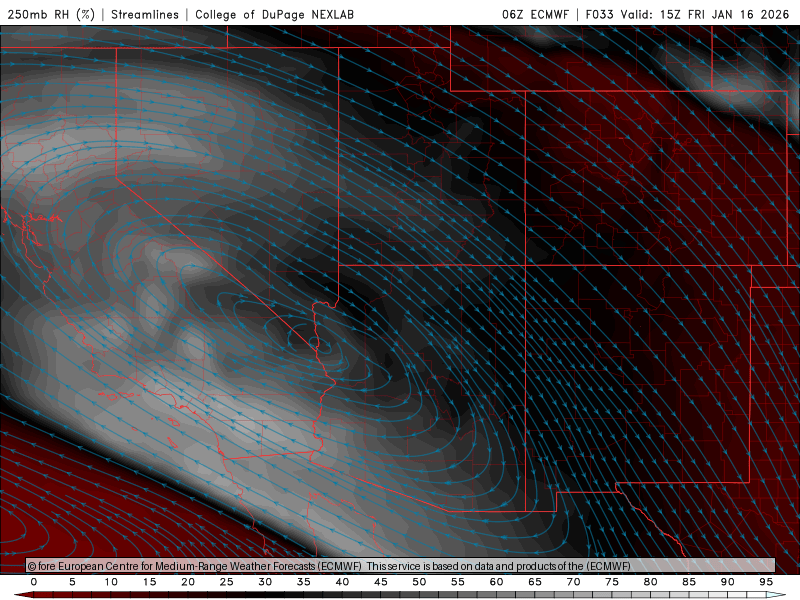Click the "35" color scale label

303,582
